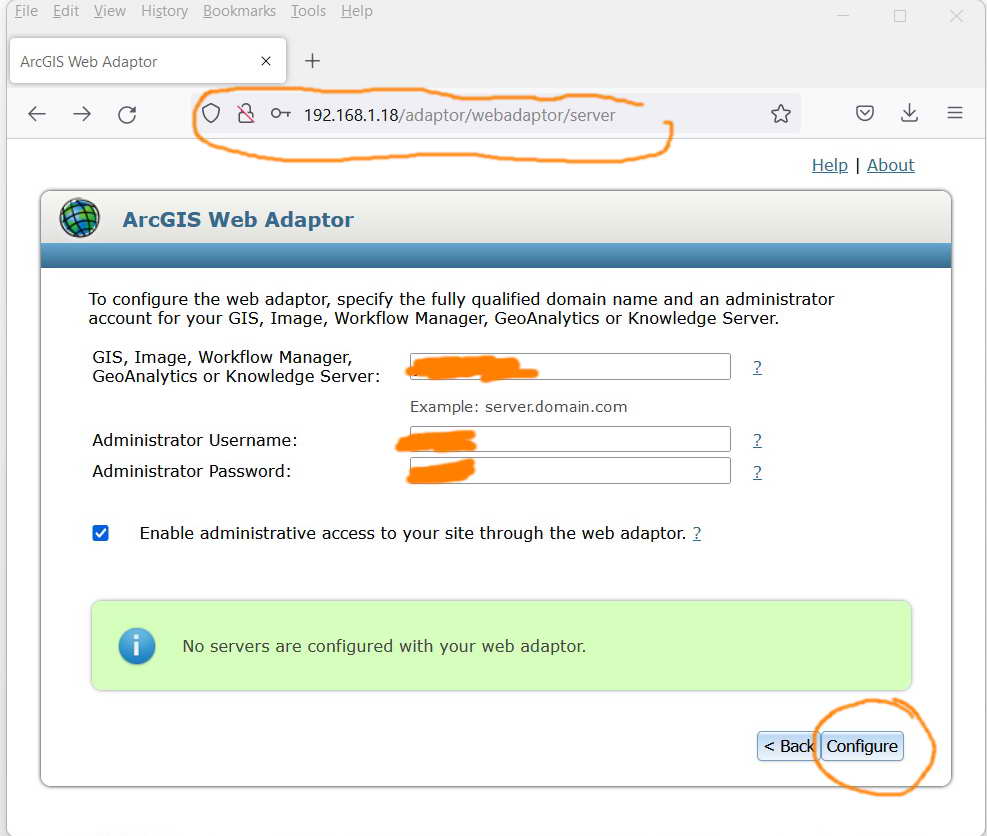
Task: Click the 'Administrator Username:' label
Action: (195, 440)
